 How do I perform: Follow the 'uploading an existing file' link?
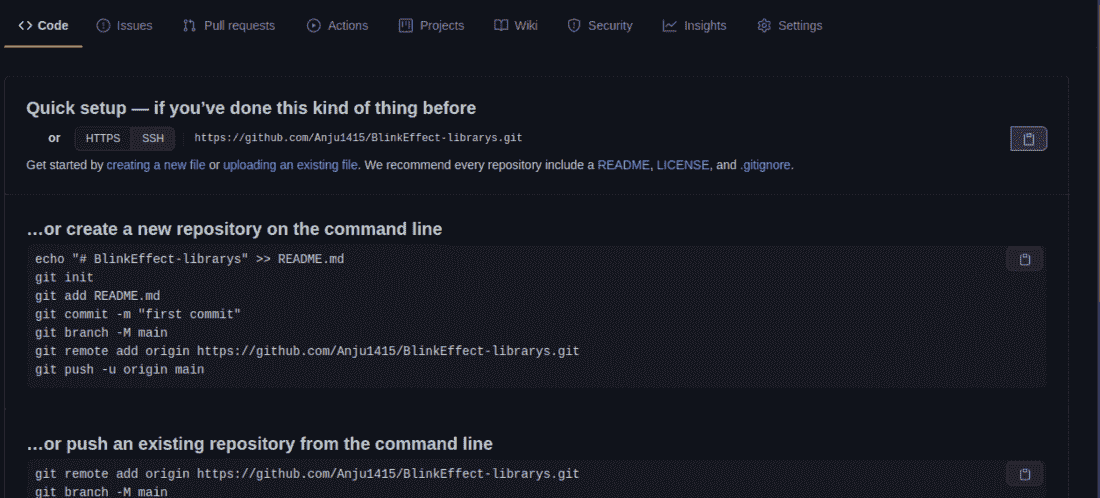pyautogui.click(x=290, y=165)
